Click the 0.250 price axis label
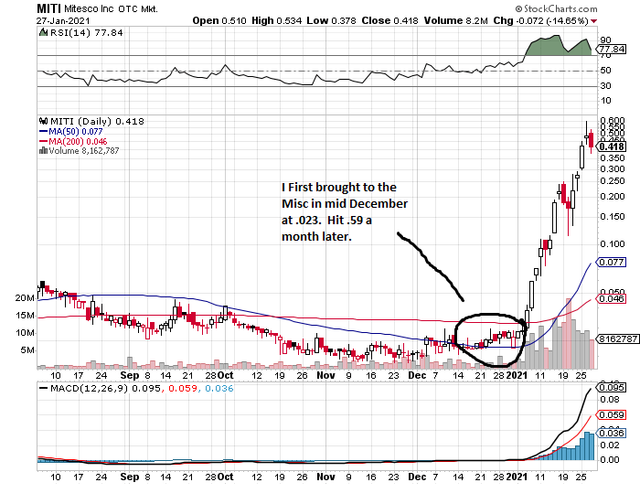This screenshot has height=485, width=640. (x=612, y=181)
